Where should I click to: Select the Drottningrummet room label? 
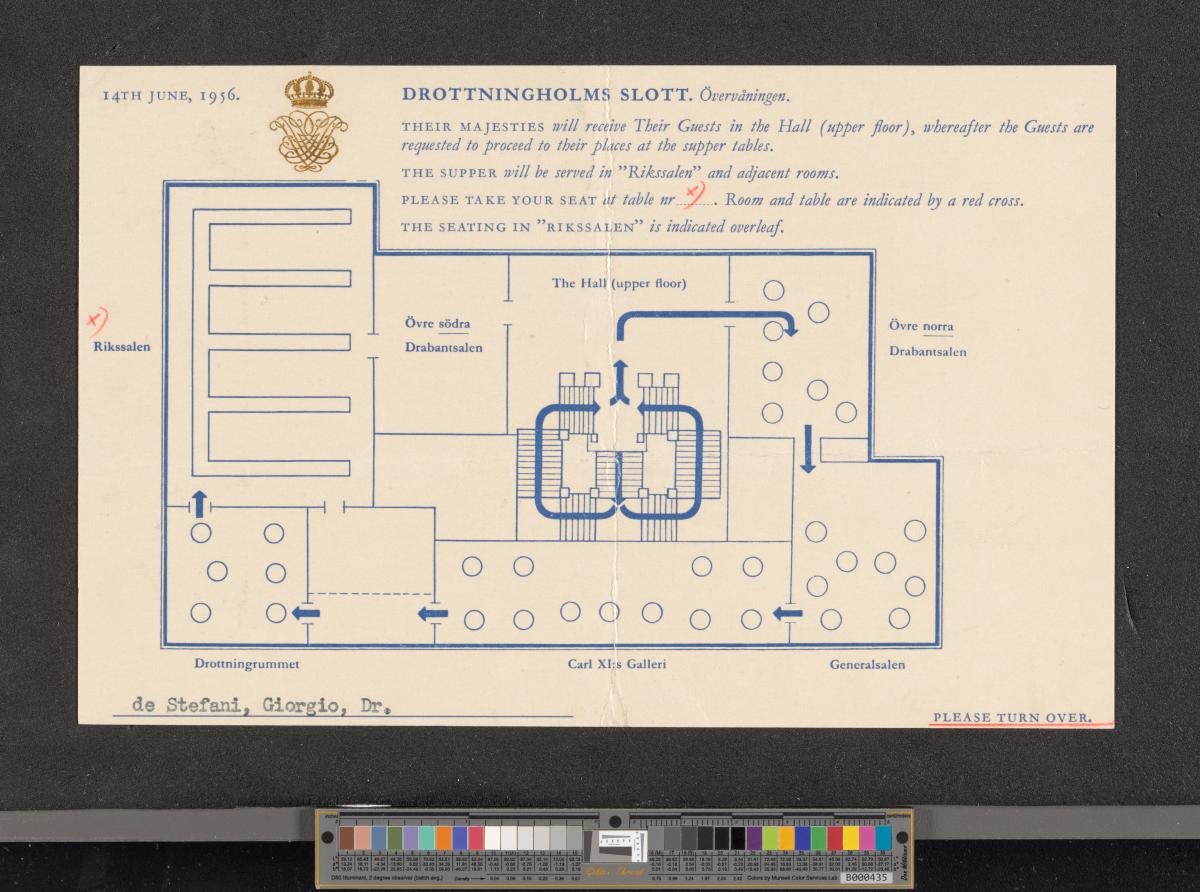pos(247,663)
